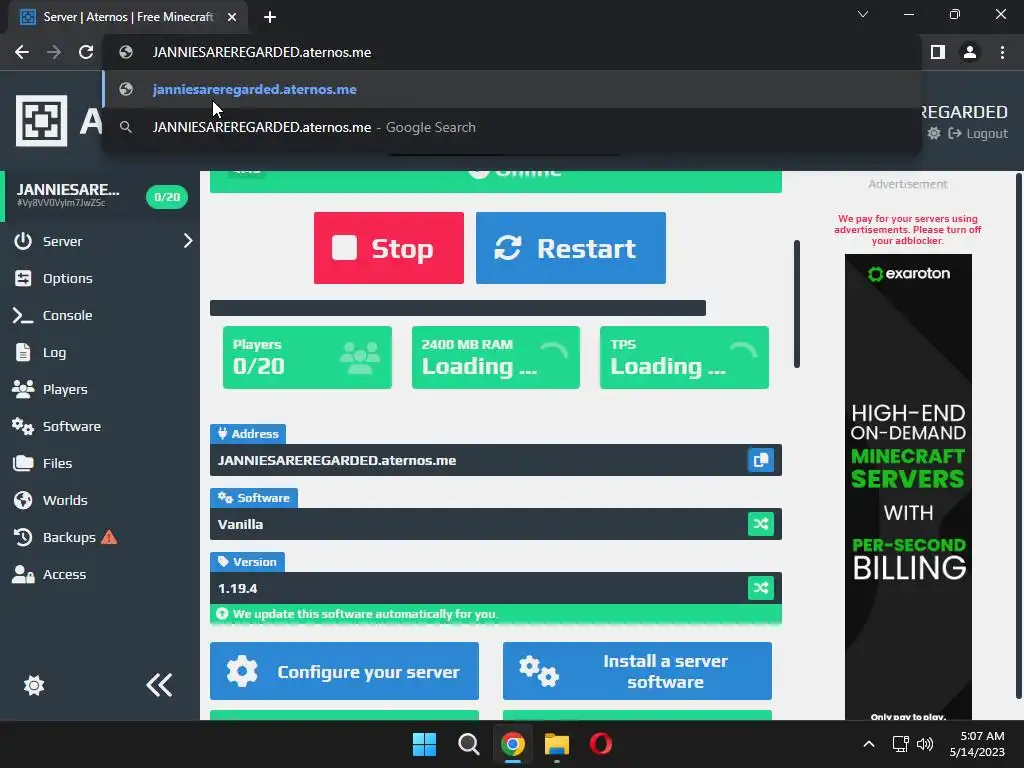Click the JANNIESARE... server name in sidebar
The image size is (1024, 768).
point(68,189)
